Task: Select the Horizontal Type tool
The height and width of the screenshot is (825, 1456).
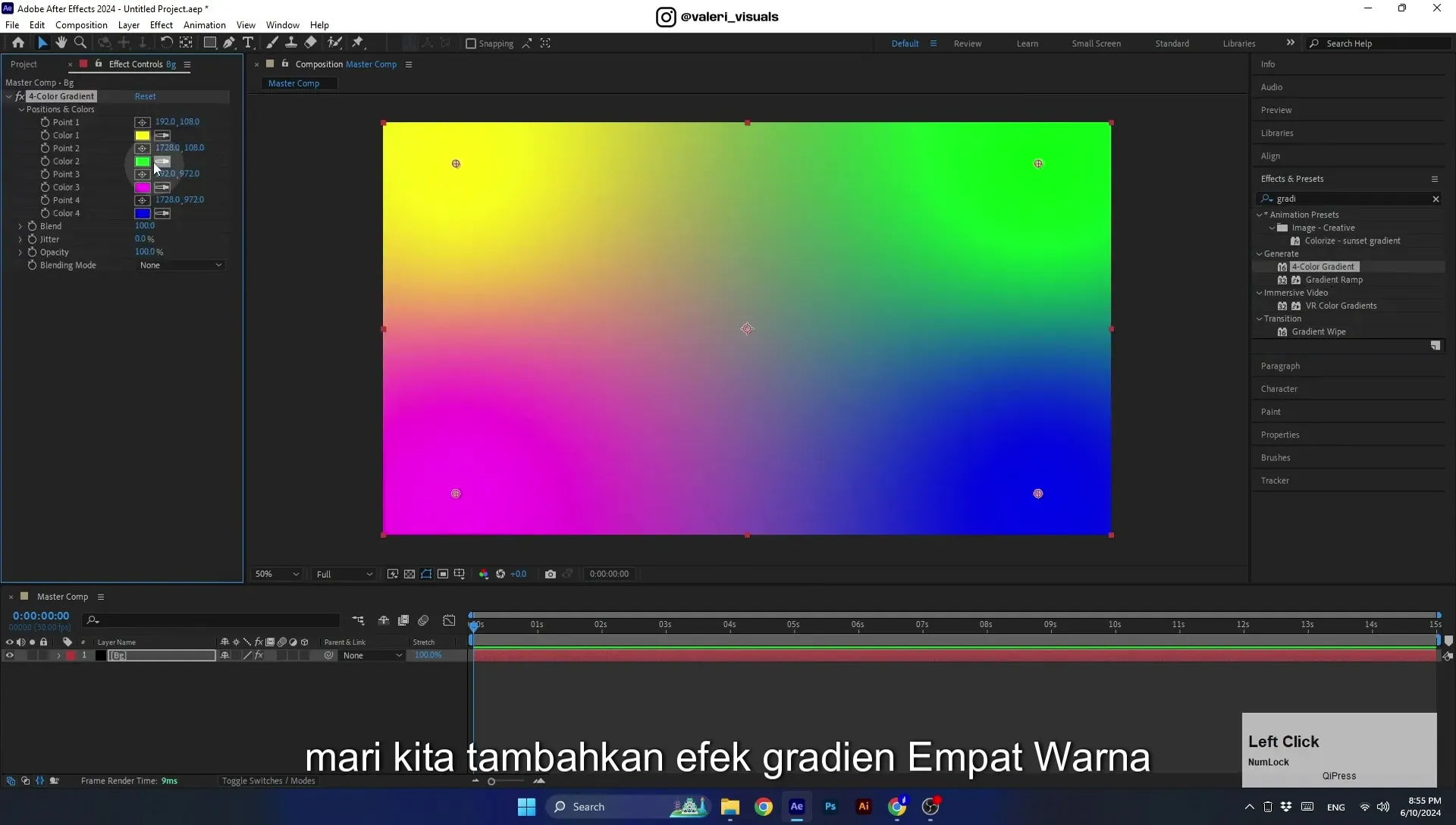Action: click(x=248, y=43)
